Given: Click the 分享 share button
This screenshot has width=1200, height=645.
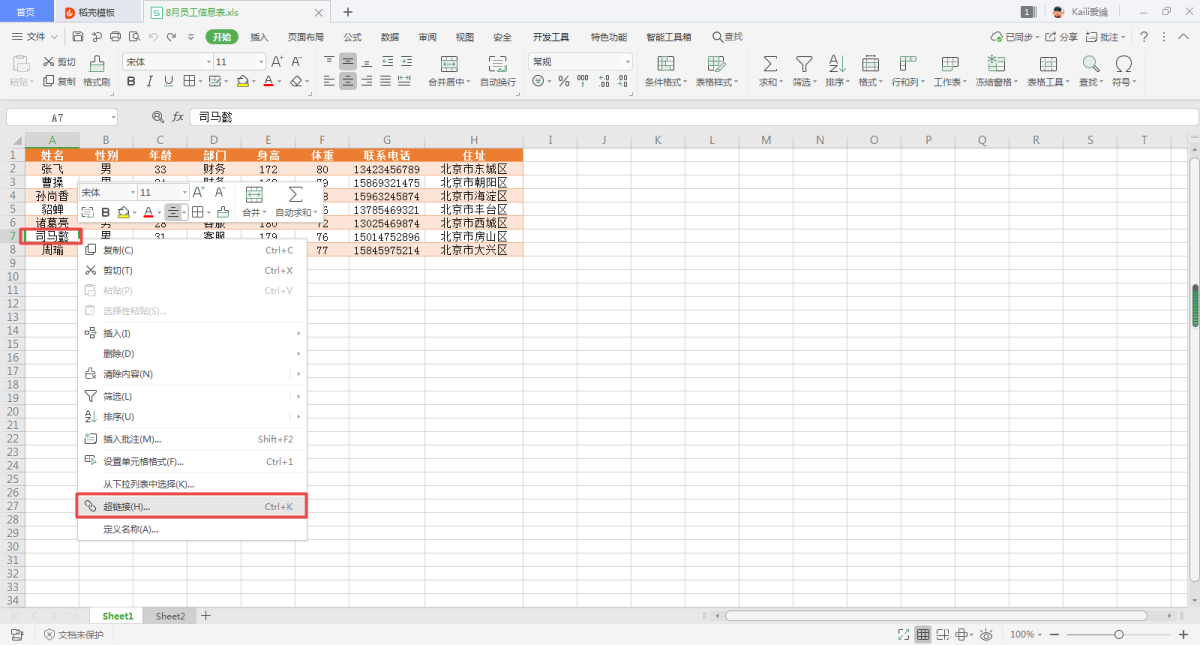Looking at the screenshot, I should [1062, 37].
